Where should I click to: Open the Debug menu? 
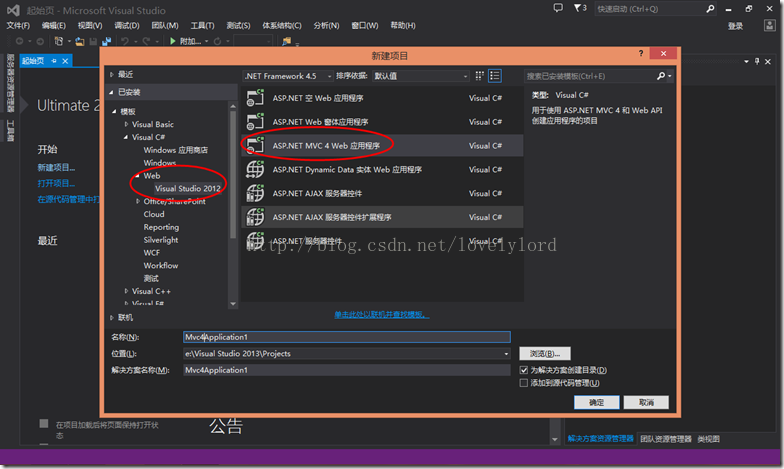pos(126,26)
